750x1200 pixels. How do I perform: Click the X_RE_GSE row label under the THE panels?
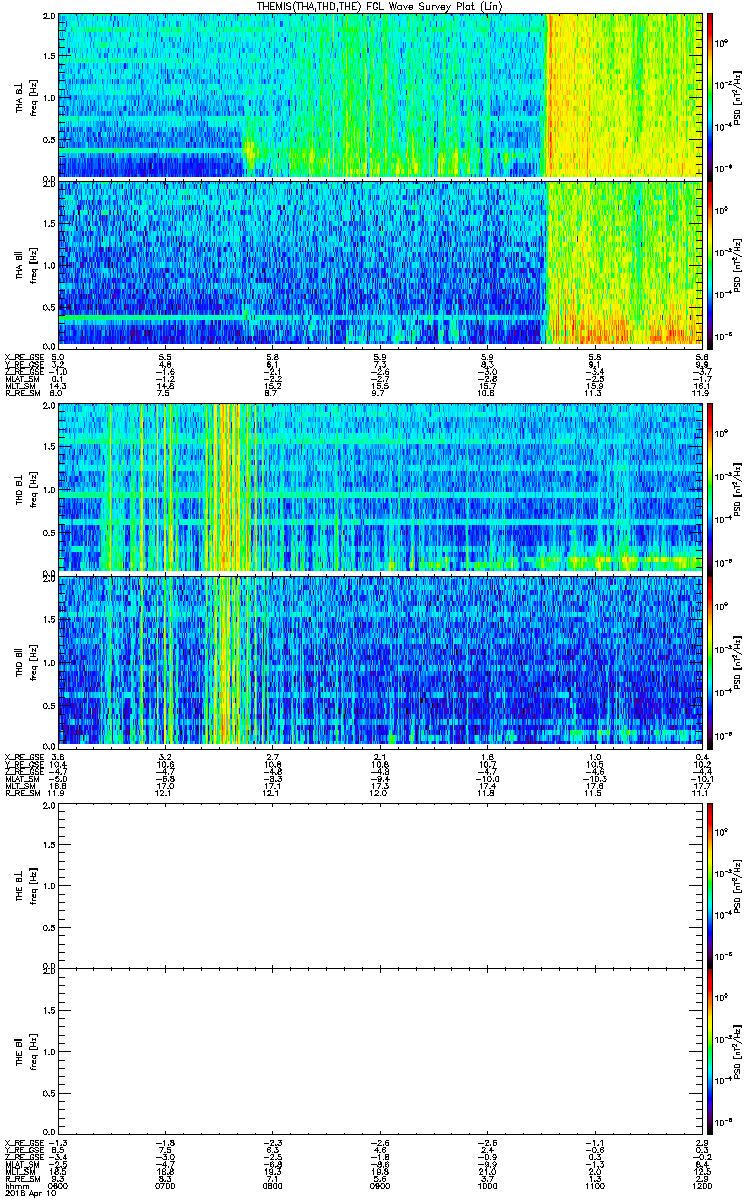tap(22, 1142)
